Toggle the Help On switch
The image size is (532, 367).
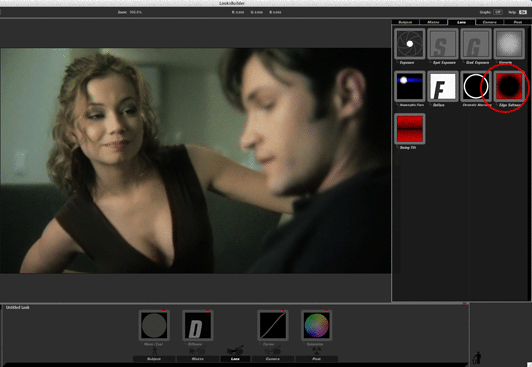[x=523, y=12]
